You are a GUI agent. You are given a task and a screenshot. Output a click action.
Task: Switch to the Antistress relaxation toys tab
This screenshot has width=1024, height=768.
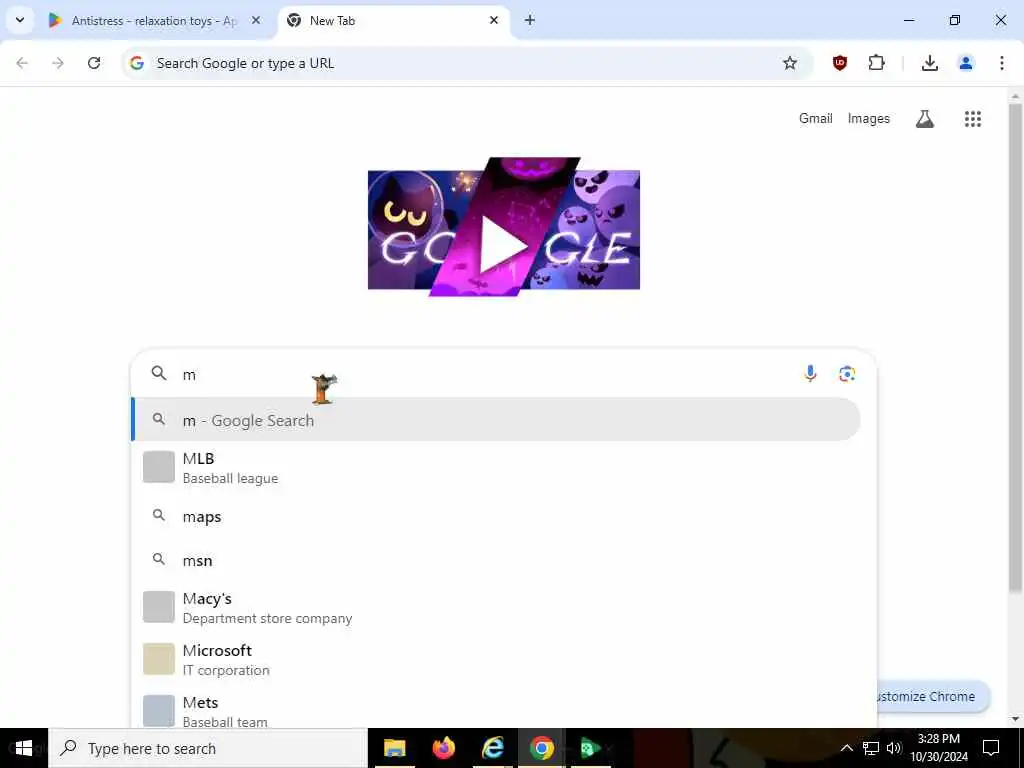tap(154, 21)
